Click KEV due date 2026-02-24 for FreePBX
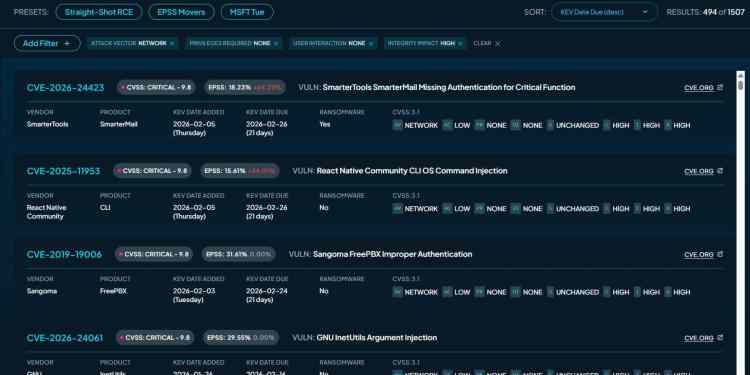The width and height of the screenshot is (750, 375). (267, 291)
